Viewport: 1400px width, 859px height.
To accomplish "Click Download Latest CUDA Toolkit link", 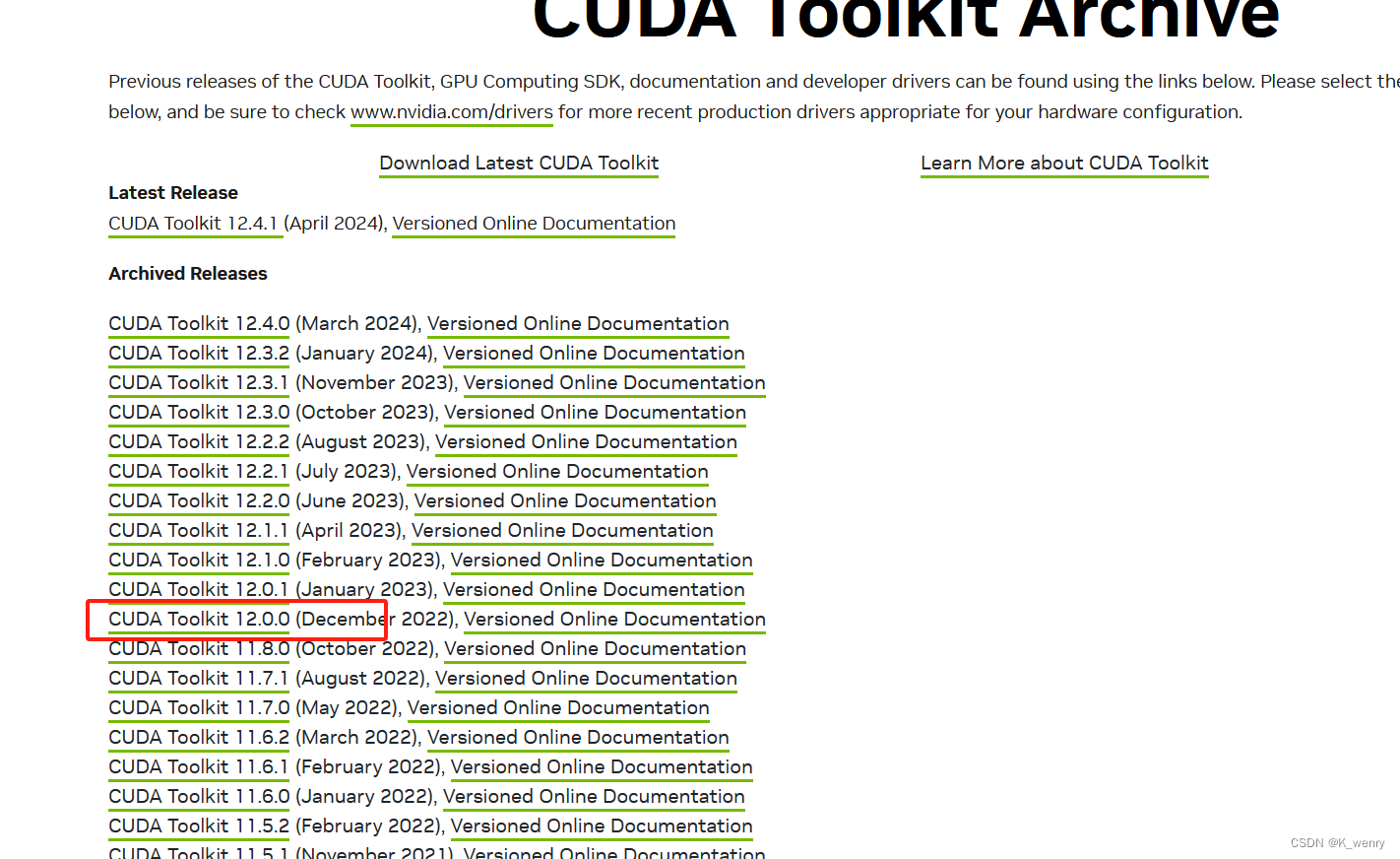I will point(519,164).
